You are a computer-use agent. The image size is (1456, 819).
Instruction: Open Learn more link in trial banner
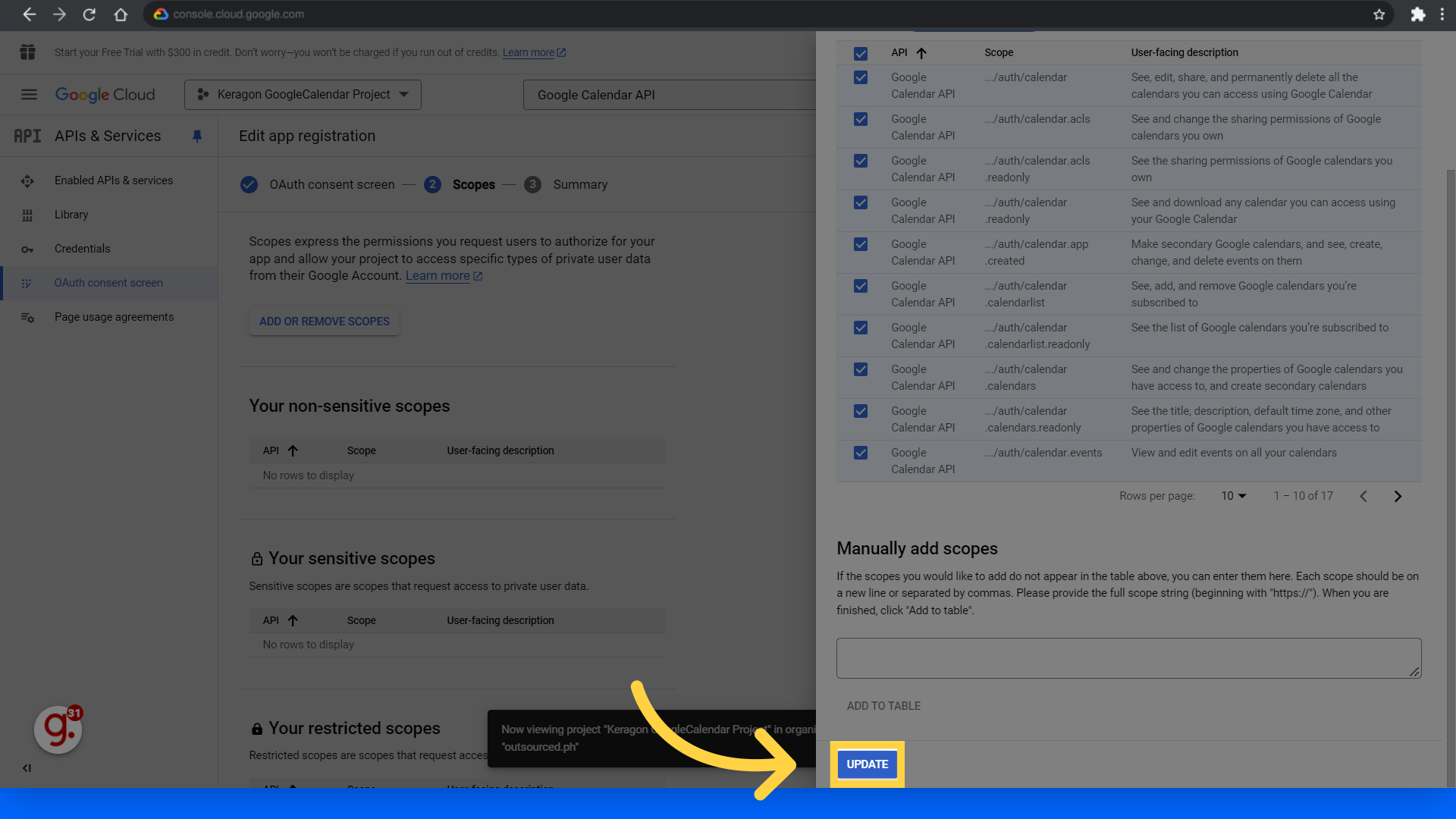(534, 52)
